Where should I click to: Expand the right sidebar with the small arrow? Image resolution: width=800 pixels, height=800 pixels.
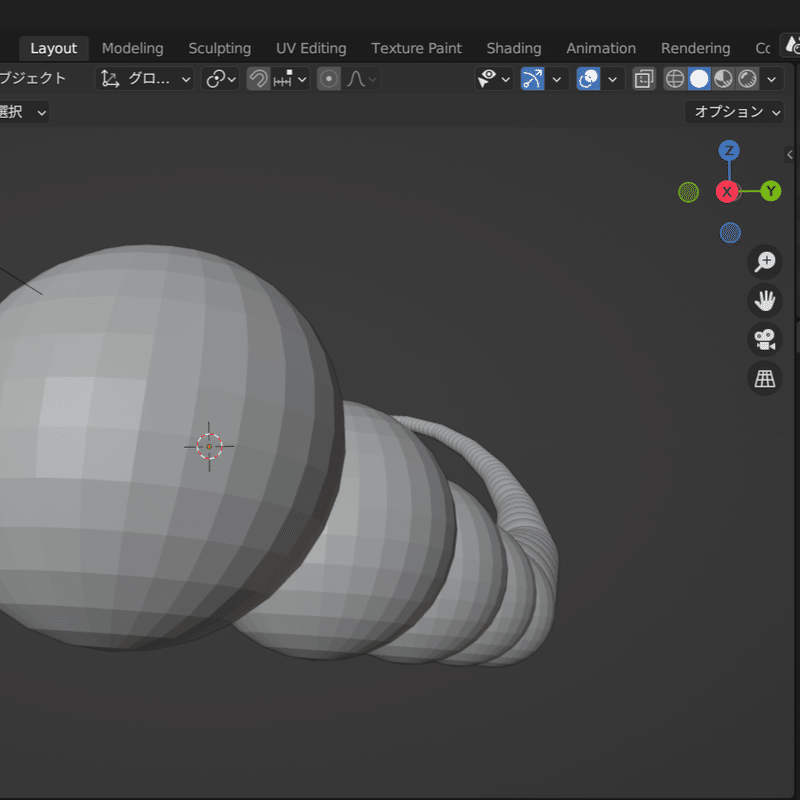point(790,154)
